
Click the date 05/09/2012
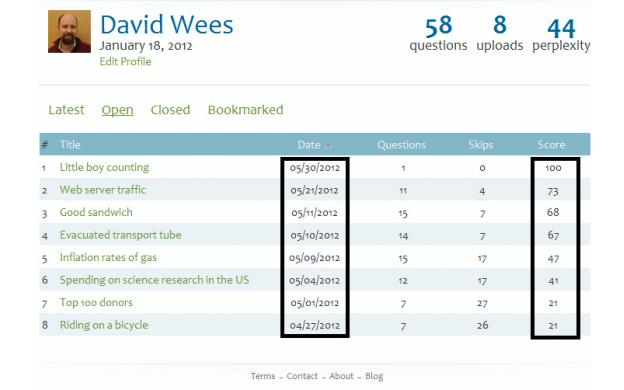[x=314, y=258]
